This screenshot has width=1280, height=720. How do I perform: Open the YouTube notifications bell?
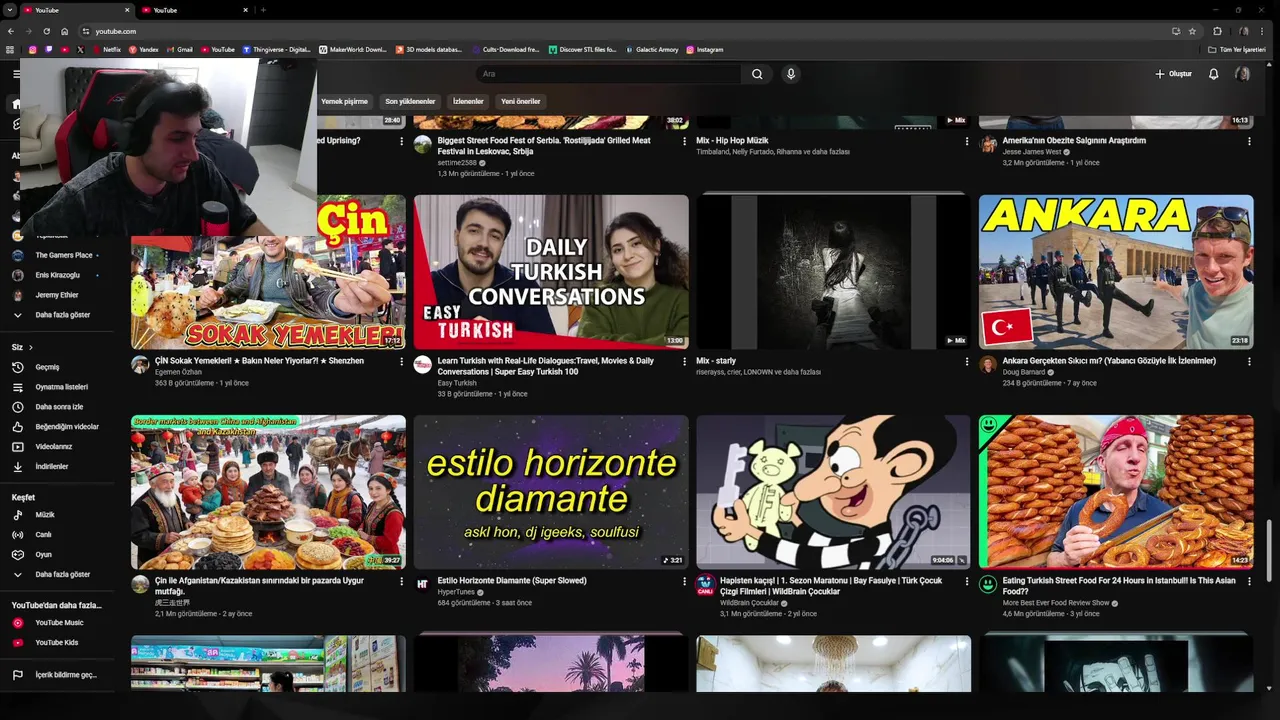click(x=1213, y=74)
